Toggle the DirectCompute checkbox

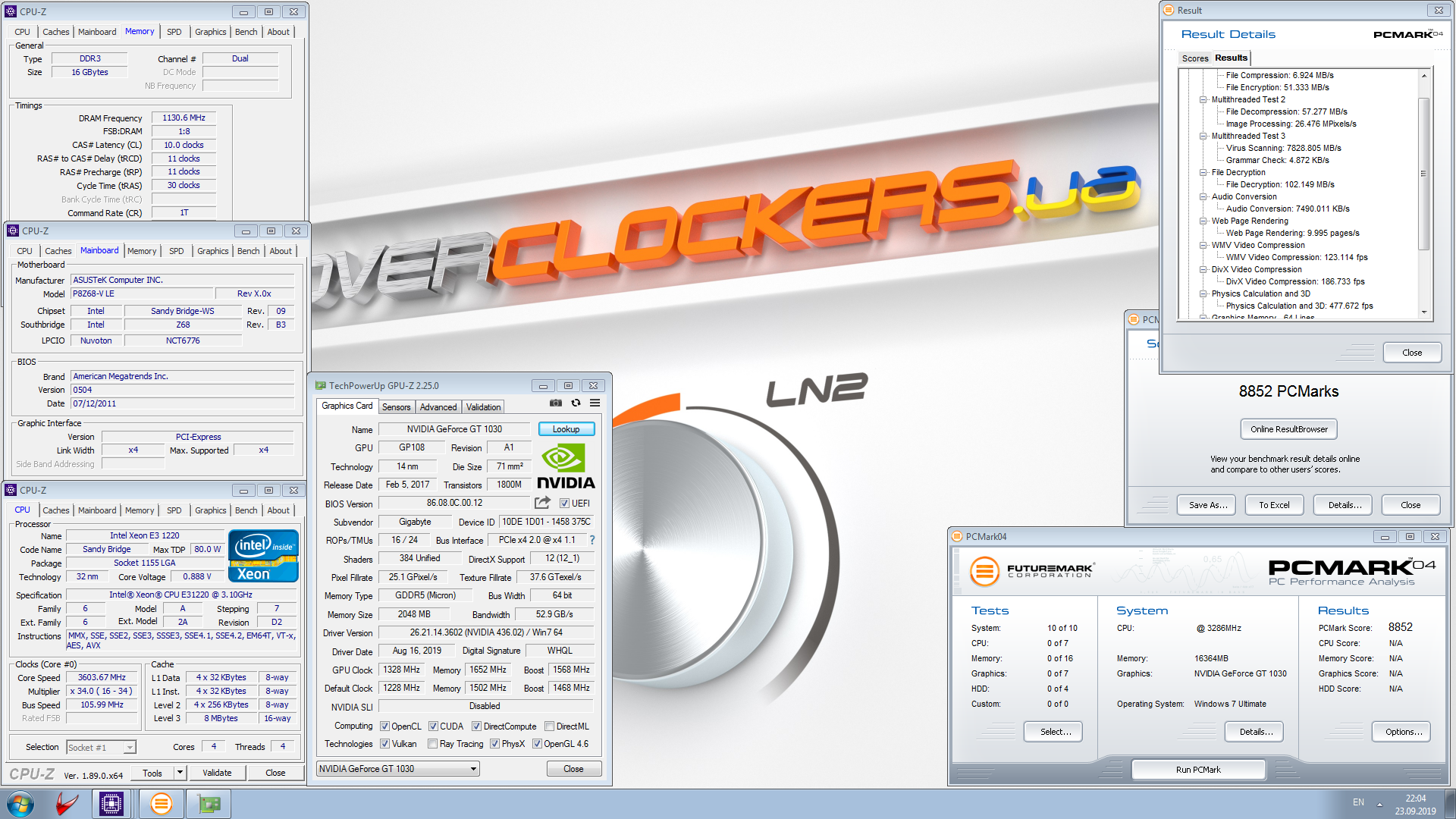[x=476, y=726]
